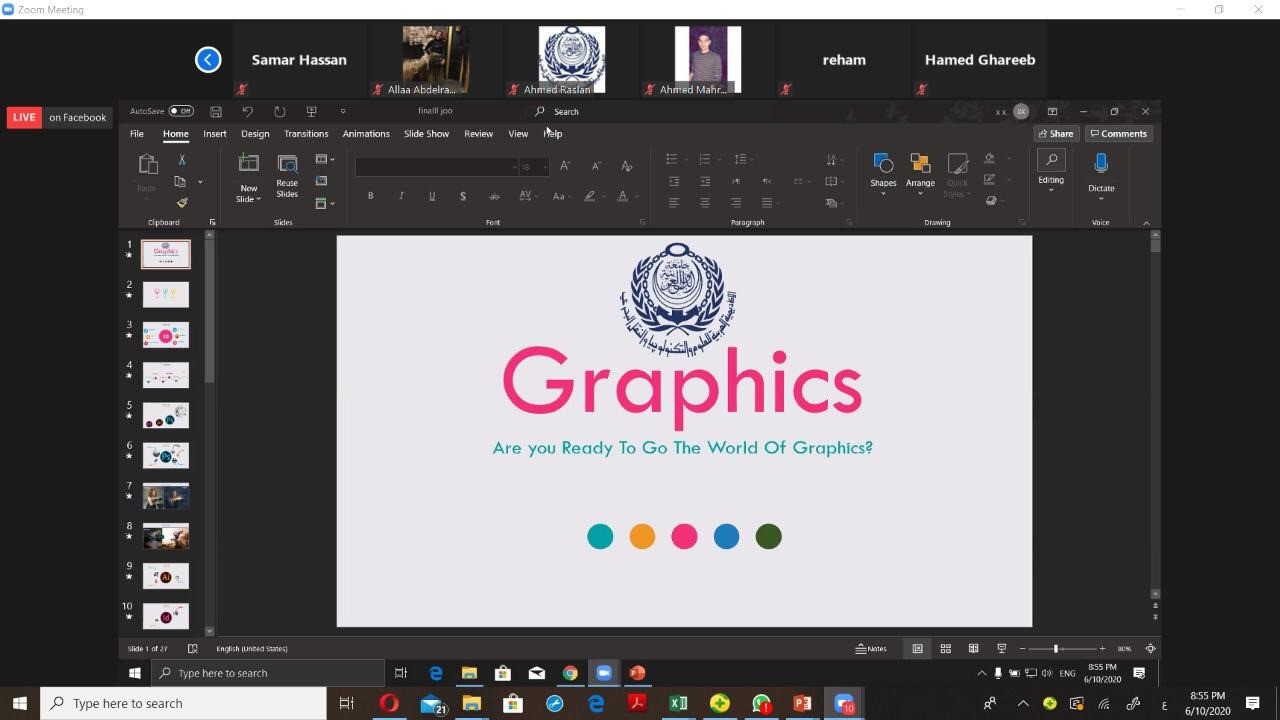The image size is (1280, 720).
Task: Select slide 5 thumbnail
Action: point(166,415)
